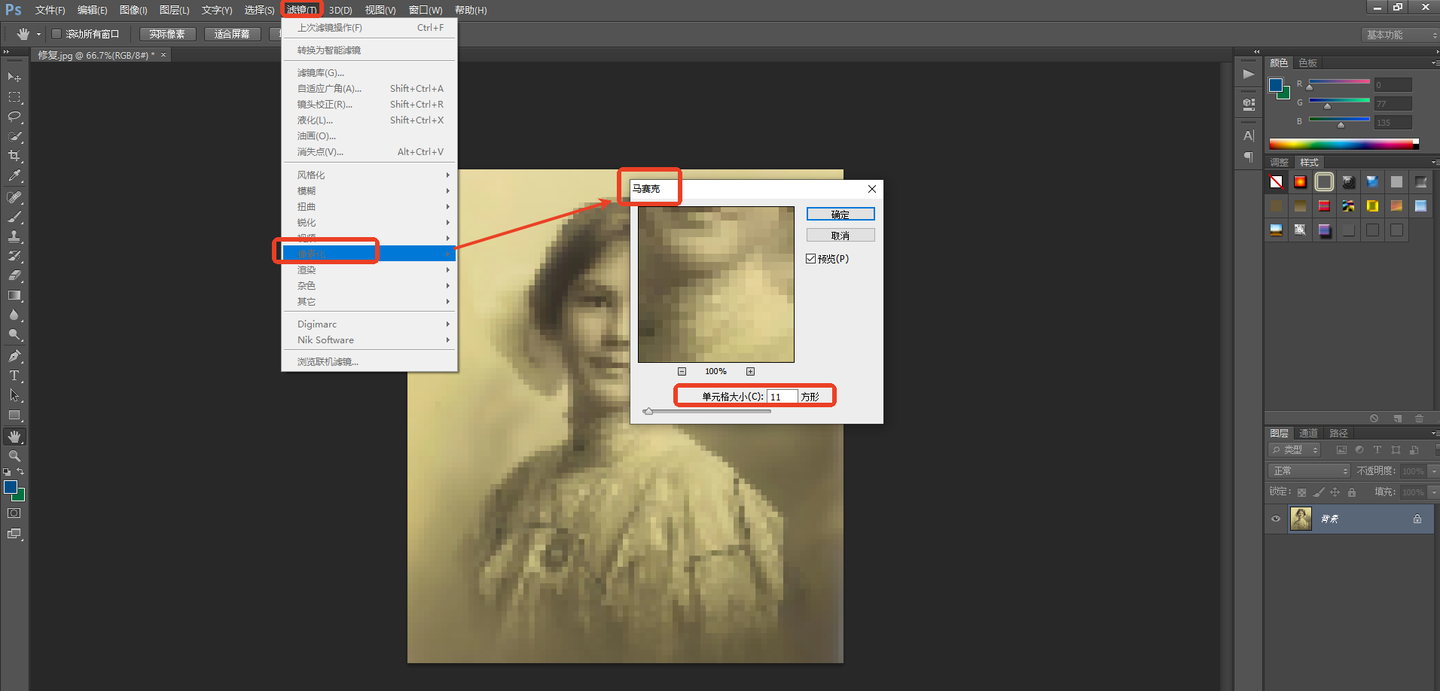Open the 图层(L) menu
The height and width of the screenshot is (691, 1440).
pyautogui.click(x=174, y=10)
